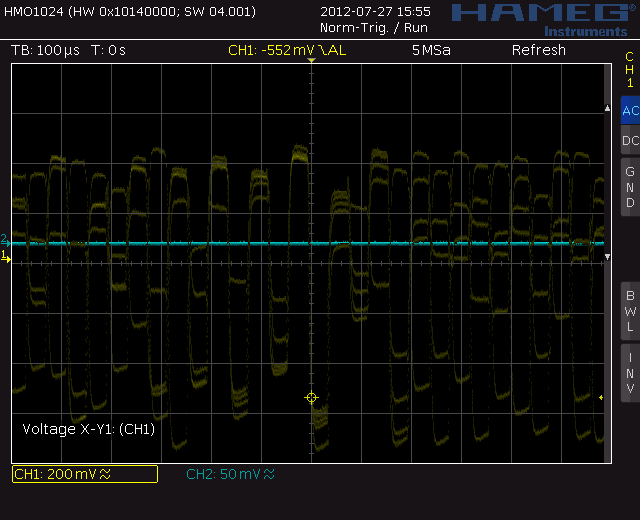
Task: Click the CH1 yellow ground level marker
Action: 5,257
